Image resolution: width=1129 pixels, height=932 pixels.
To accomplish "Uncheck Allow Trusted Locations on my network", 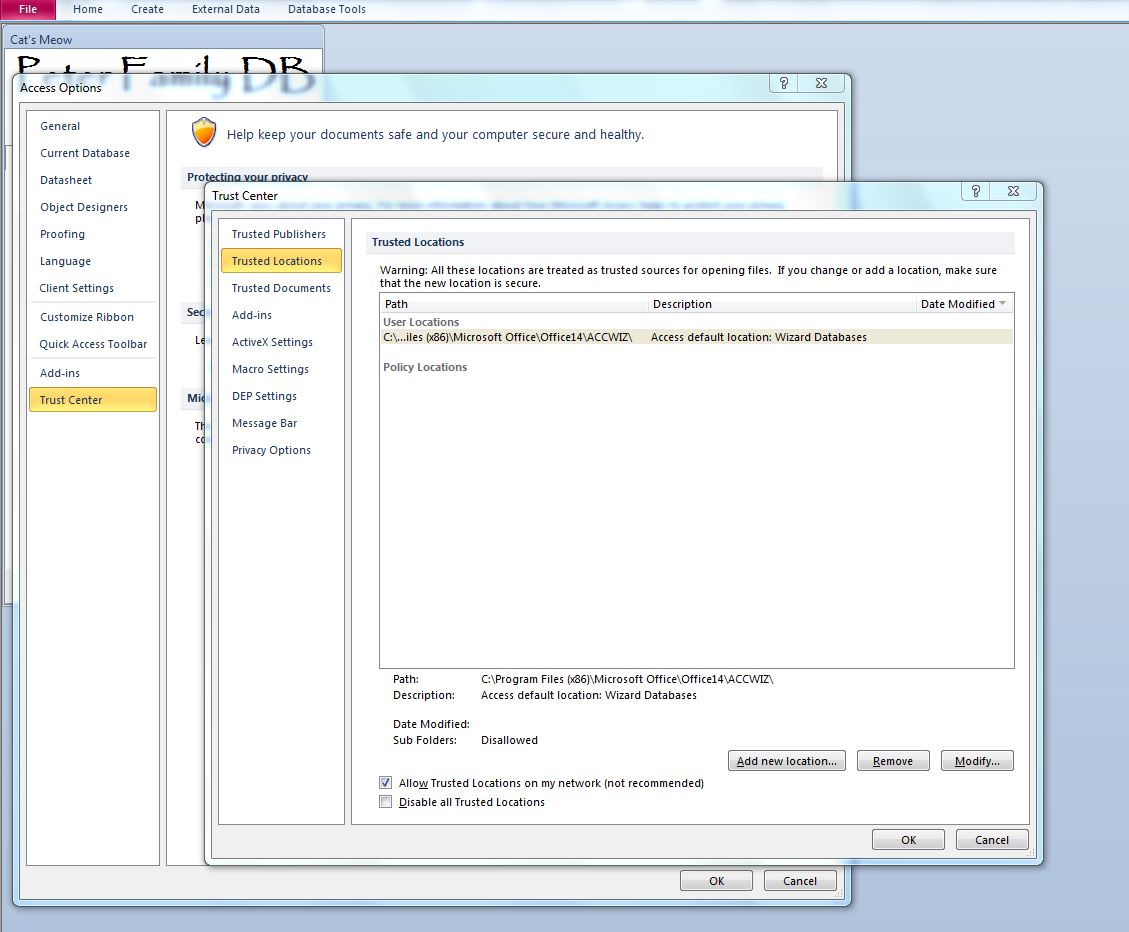I will 386,783.
